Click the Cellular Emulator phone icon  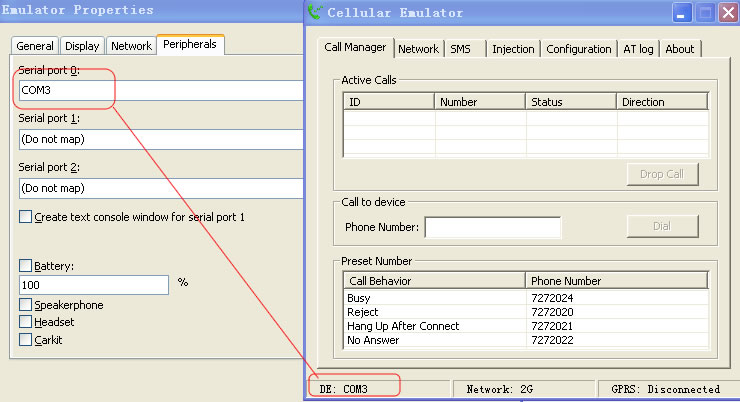pyautogui.click(x=316, y=13)
